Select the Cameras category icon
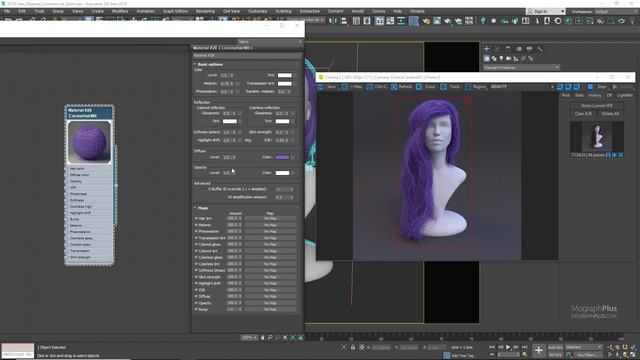Image resolution: width=640 pixels, height=360 pixels. (509, 58)
